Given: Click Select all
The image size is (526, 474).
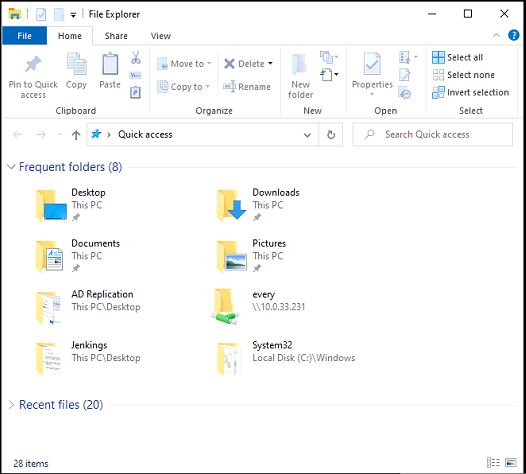Looking at the screenshot, I should tap(457, 57).
